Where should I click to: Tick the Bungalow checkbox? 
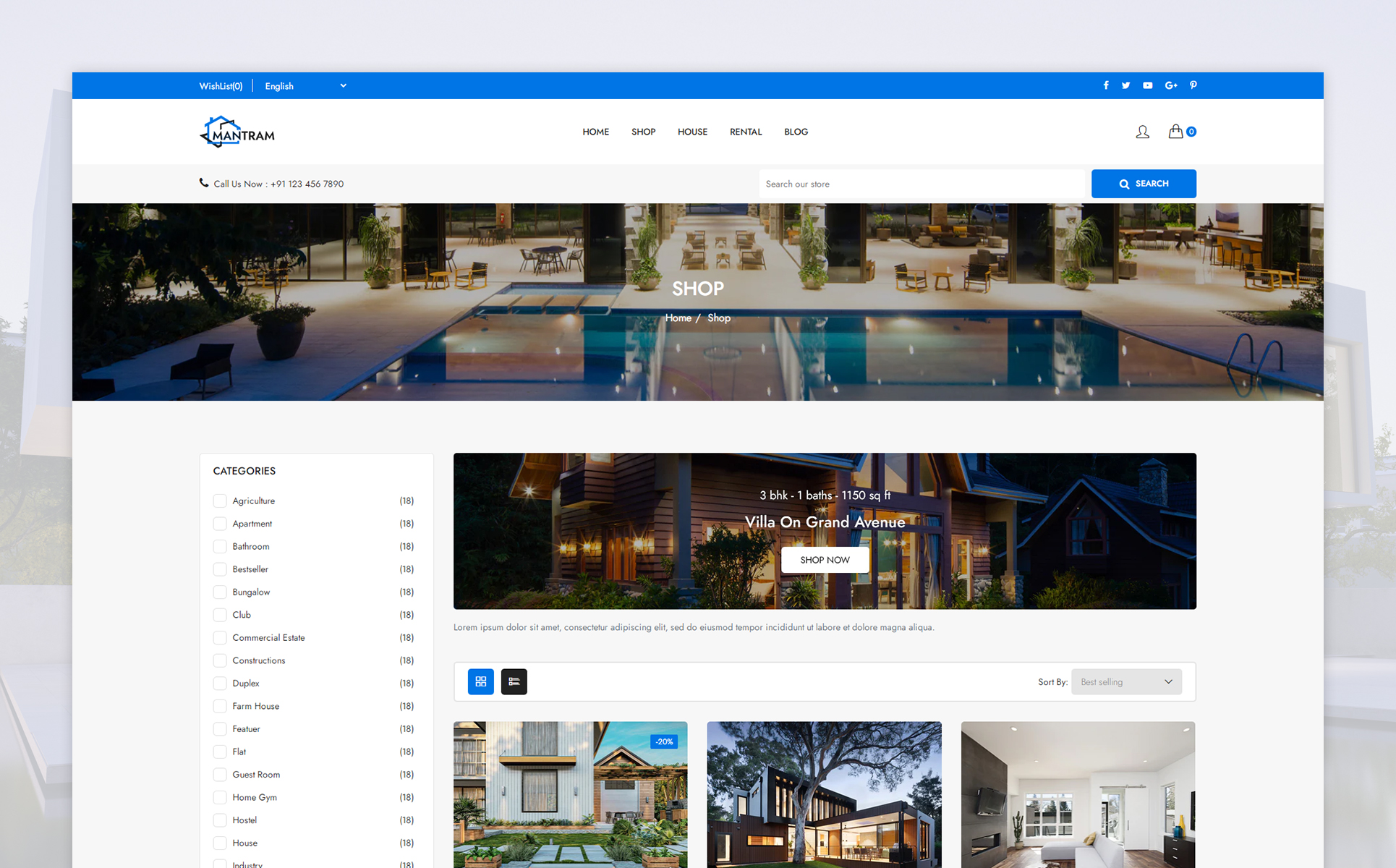click(220, 592)
